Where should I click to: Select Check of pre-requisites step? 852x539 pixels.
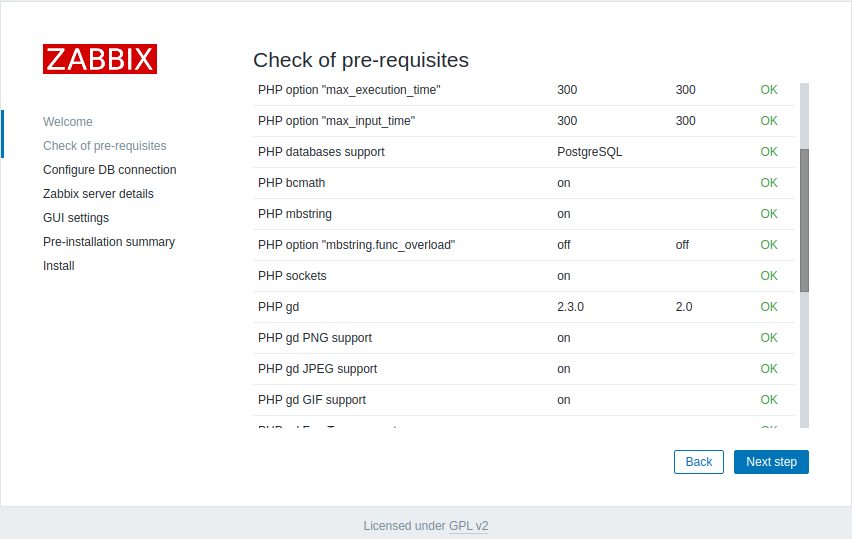105,146
